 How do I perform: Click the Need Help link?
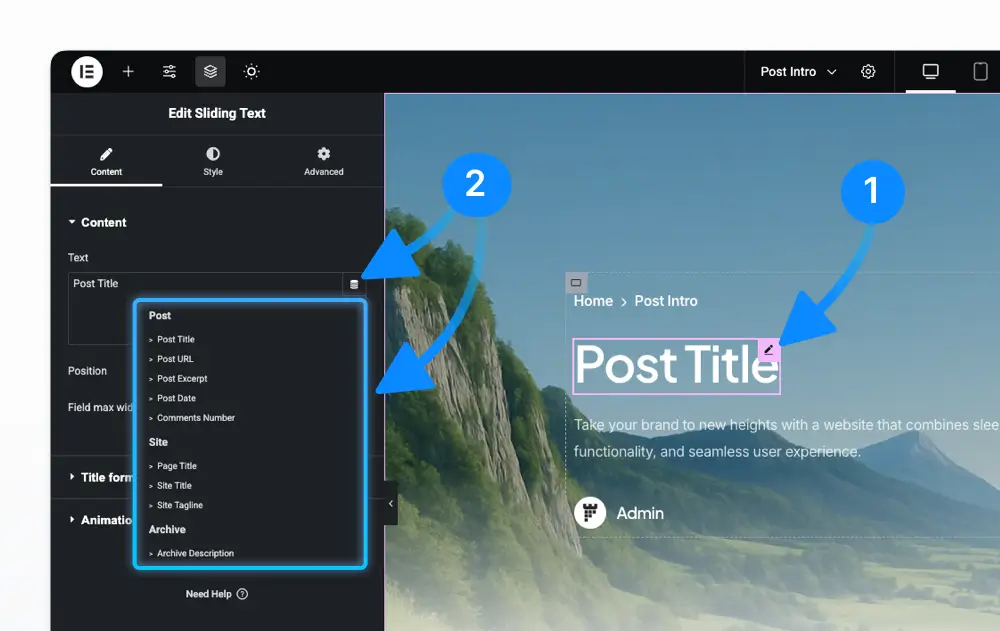coord(217,594)
